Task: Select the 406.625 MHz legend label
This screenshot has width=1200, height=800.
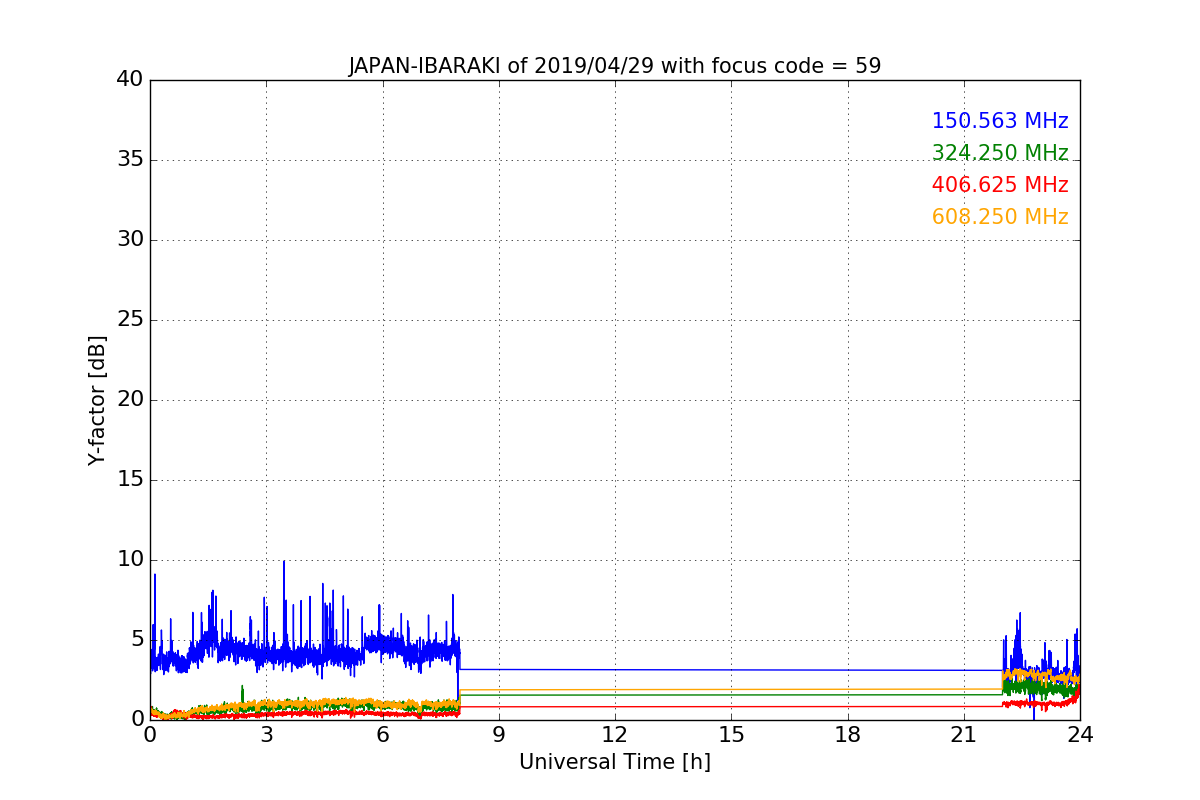Action: [1000, 185]
